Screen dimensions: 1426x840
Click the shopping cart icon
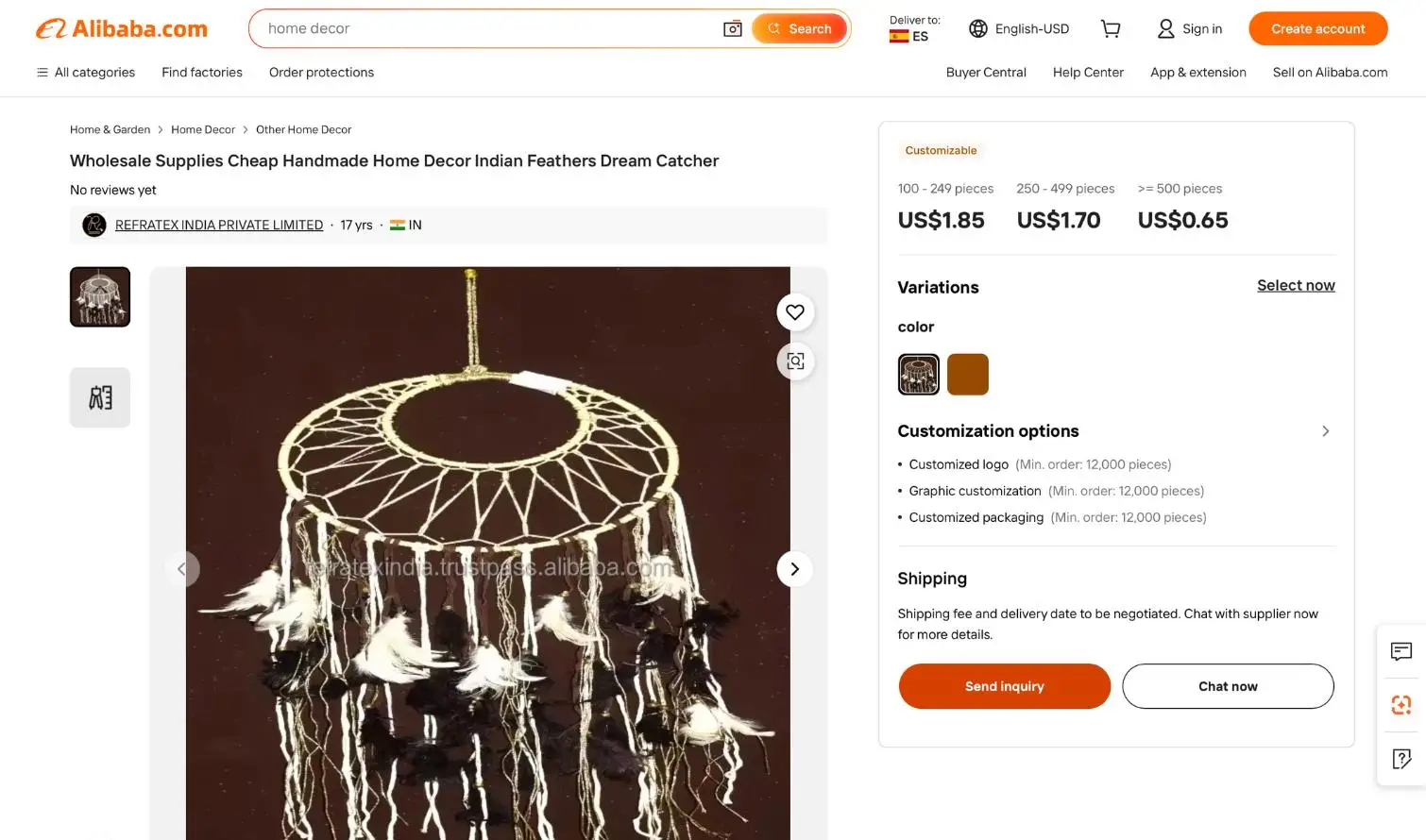[x=1111, y=28]
